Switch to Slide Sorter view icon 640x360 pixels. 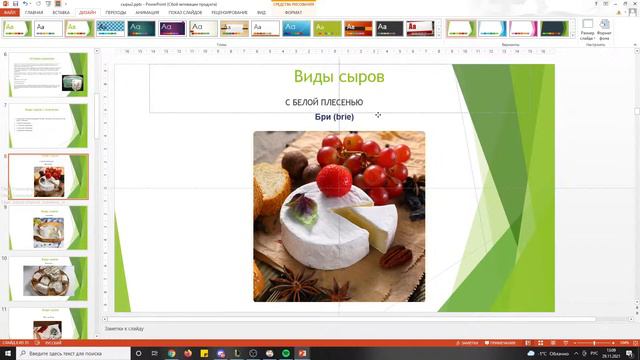pyautogui.click(x=540, y=343)
